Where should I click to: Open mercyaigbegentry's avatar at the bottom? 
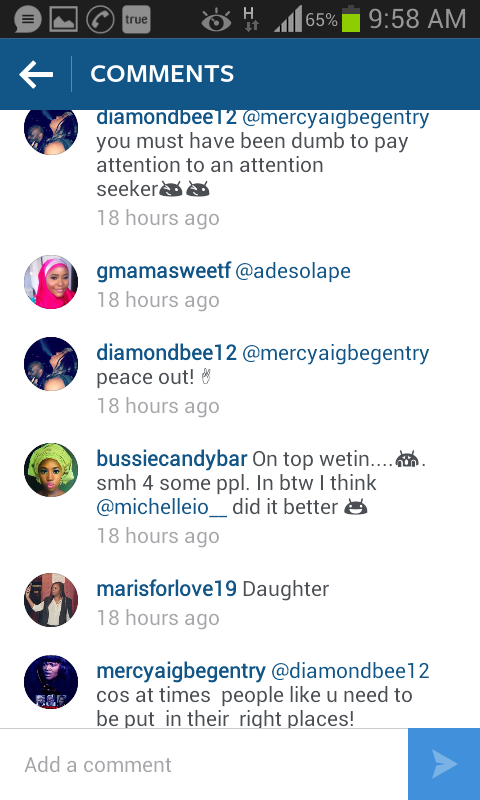coord(51,682)
